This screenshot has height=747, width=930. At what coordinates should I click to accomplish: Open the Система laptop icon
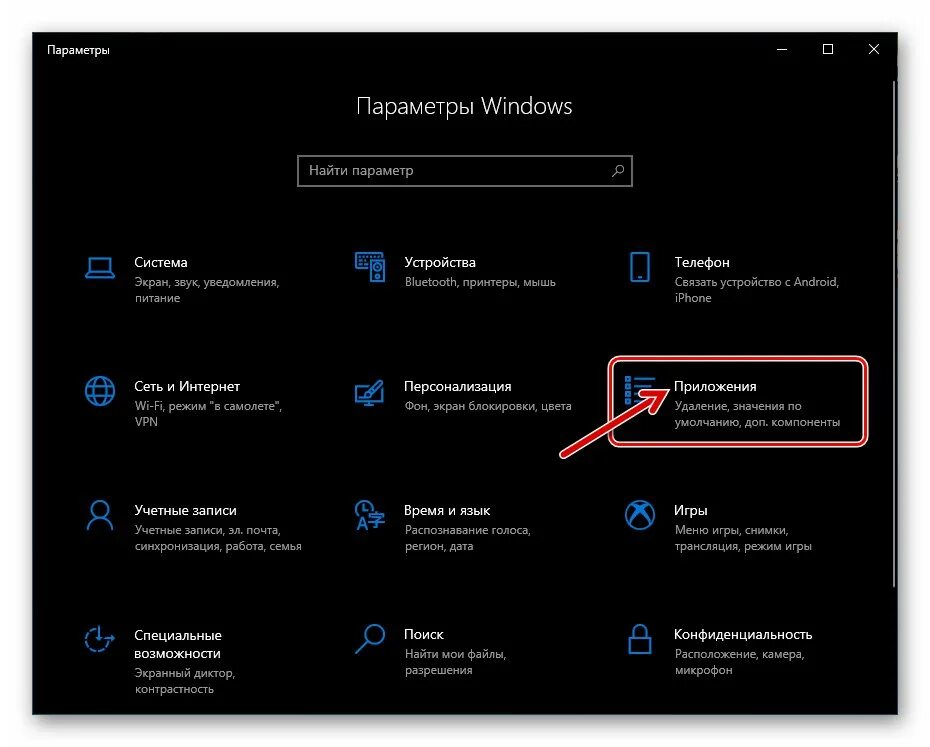(x=100, y=268)
